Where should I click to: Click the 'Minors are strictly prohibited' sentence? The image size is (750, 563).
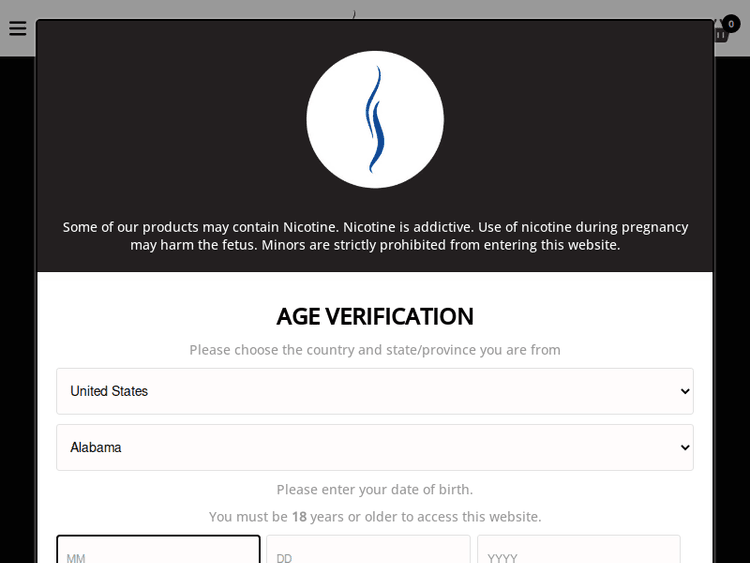tap(441, 245)
